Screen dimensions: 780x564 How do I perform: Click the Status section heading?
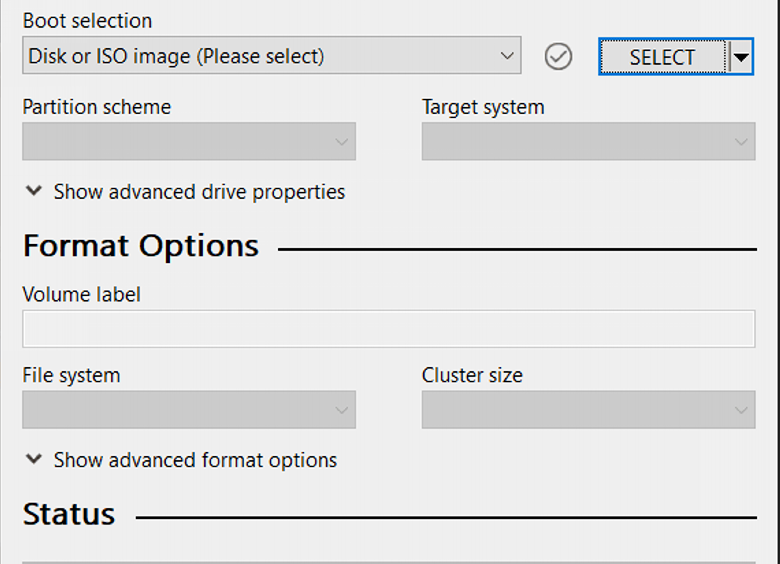point(69,514)
